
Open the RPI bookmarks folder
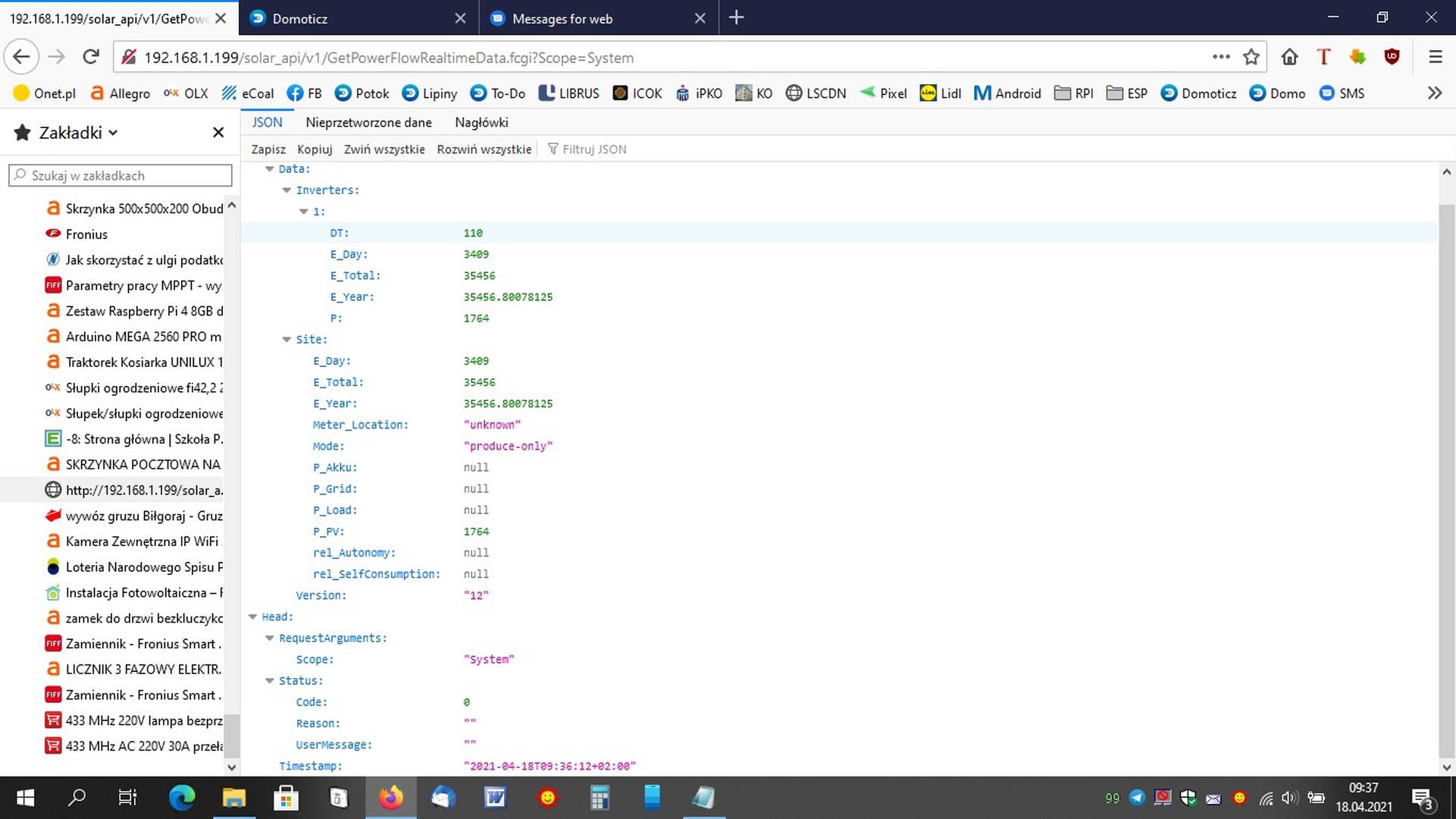[x=1074, y=93]
